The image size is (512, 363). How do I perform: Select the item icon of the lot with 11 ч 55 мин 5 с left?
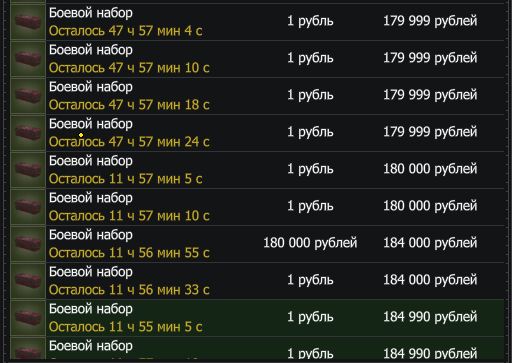tap(28, 318)
